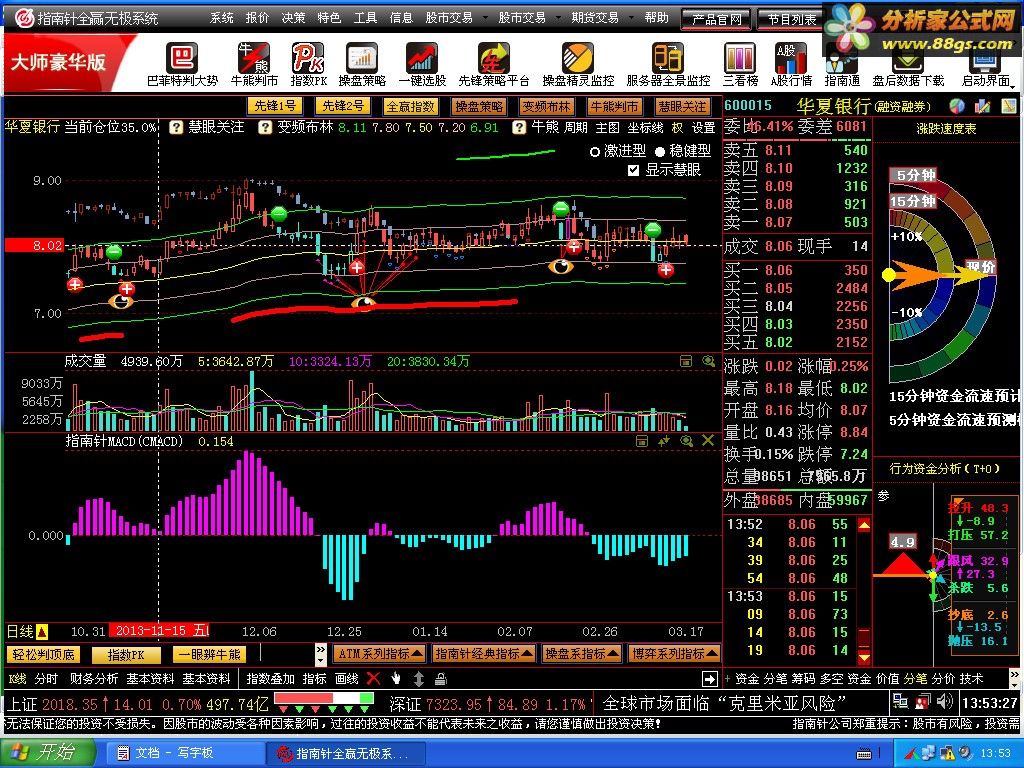Open the 期货交易 menu dropdown
Viewport: 1024px width, 768px height.
click(601, 18)
